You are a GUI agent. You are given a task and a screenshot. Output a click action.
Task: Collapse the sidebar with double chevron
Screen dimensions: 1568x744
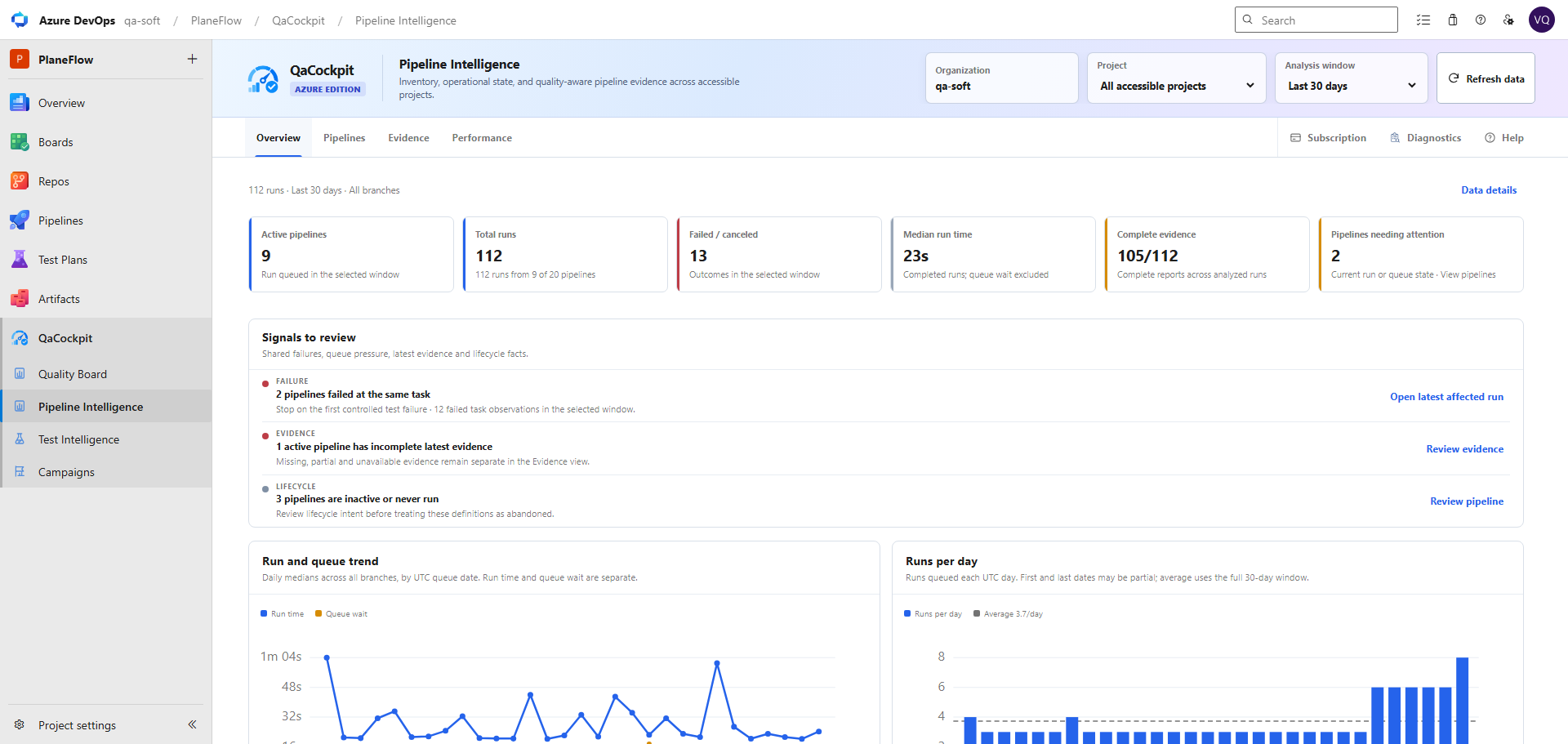(192, 724)
